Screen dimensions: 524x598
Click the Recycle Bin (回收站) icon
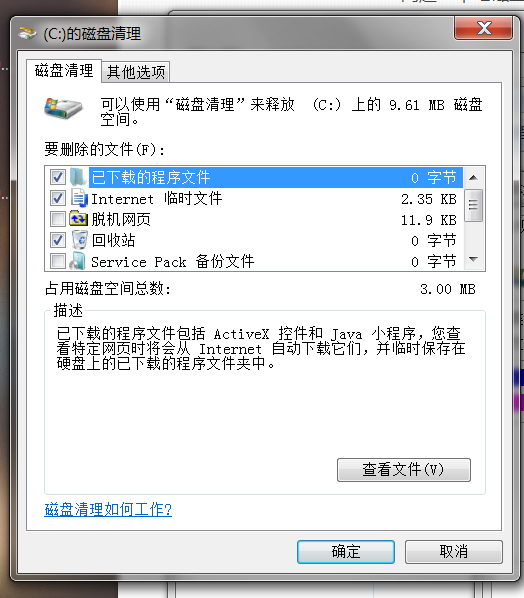point(79,240)
